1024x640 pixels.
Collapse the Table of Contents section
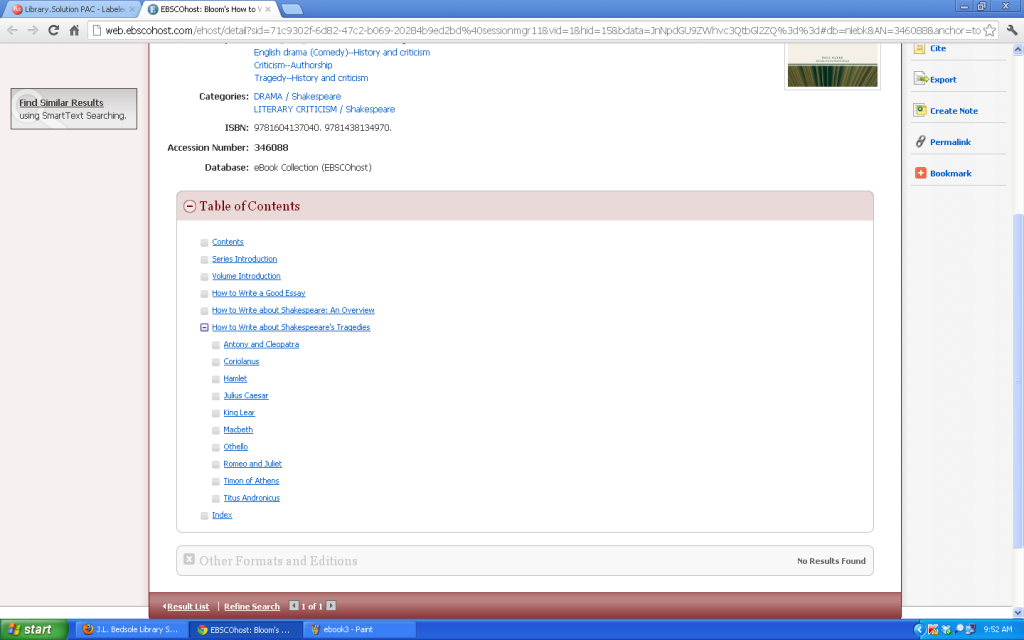(x=189, y=206)
